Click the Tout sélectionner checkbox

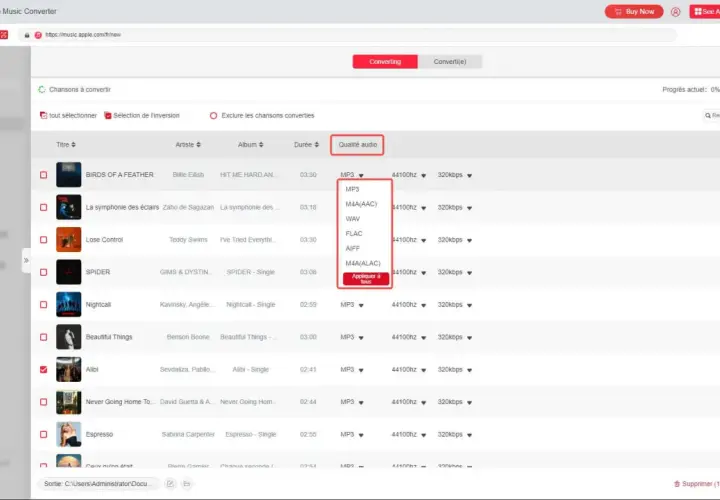pyautogui.click(x=44, y=116)
